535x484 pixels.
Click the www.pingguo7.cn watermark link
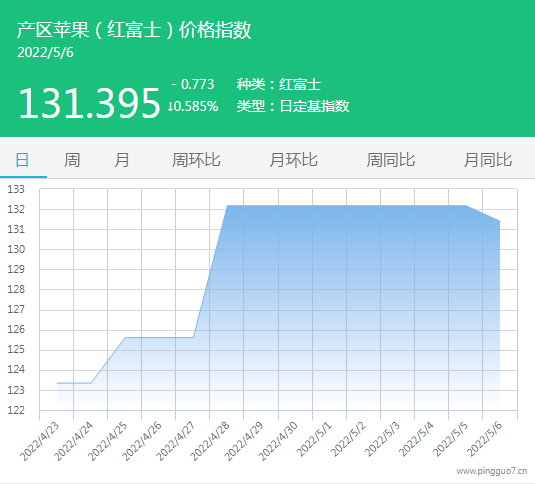pyautogui.click(x=492, y=471)
